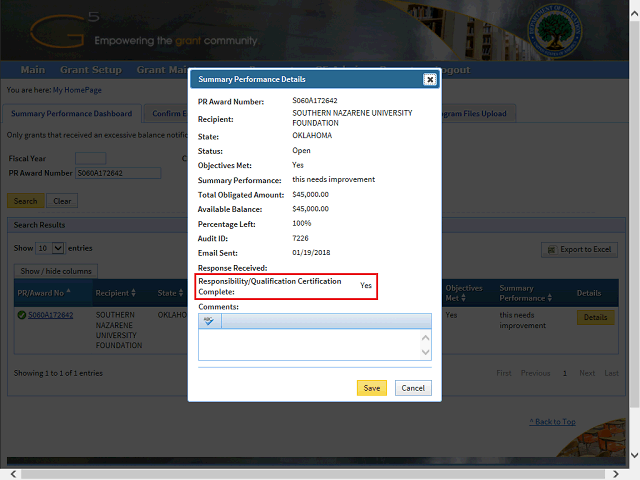Click the G5 logo in header
This screenshot has height=480, width=640.
point(64,32)
